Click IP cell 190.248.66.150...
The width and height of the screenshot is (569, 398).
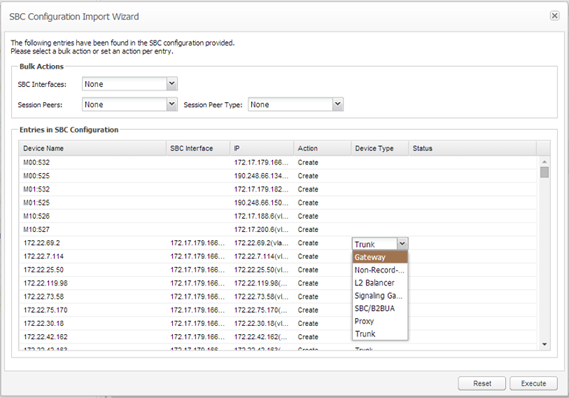tap(261, 203)
